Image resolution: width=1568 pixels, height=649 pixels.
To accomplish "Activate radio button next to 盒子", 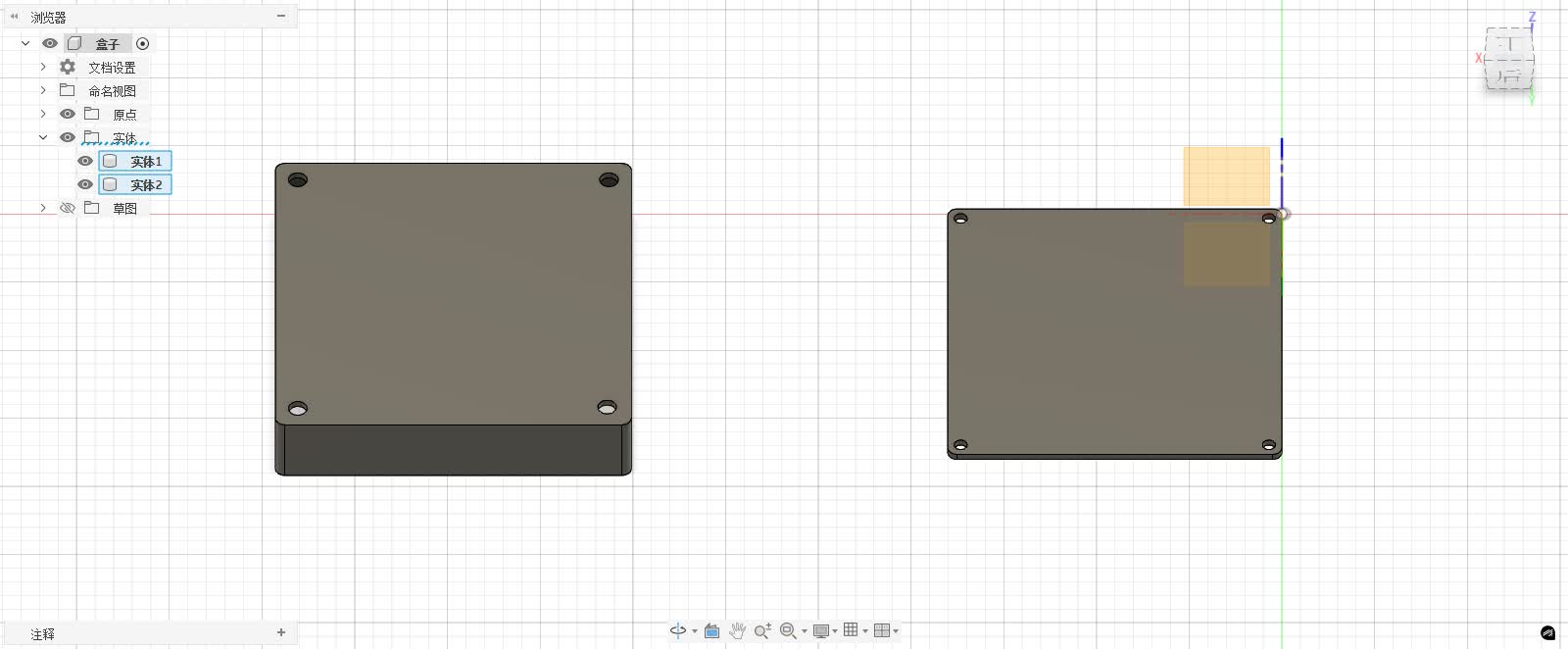I will 143,43.
